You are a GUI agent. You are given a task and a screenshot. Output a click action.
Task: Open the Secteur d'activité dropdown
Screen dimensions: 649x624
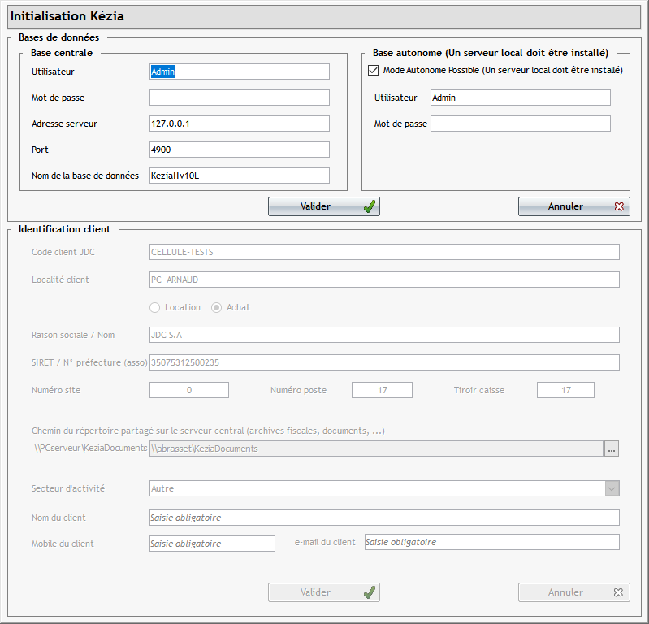tap(611, 489)
